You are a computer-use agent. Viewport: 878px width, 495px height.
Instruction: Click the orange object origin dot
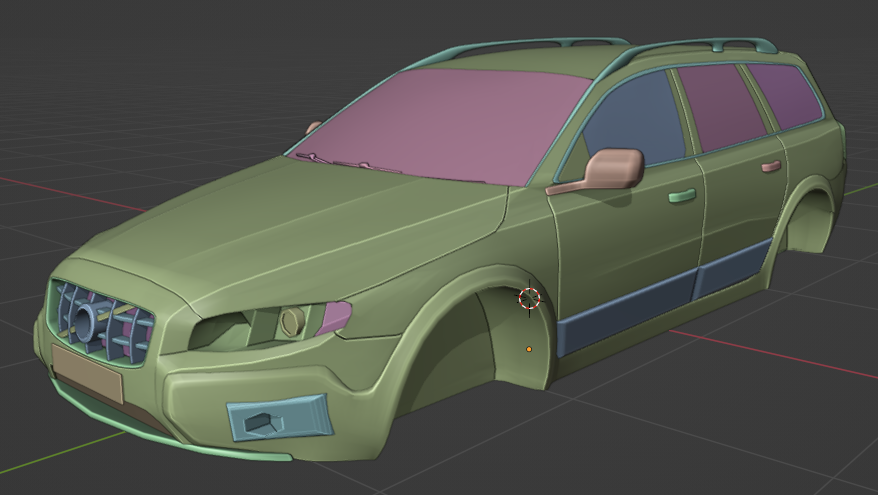click(529, 349)
